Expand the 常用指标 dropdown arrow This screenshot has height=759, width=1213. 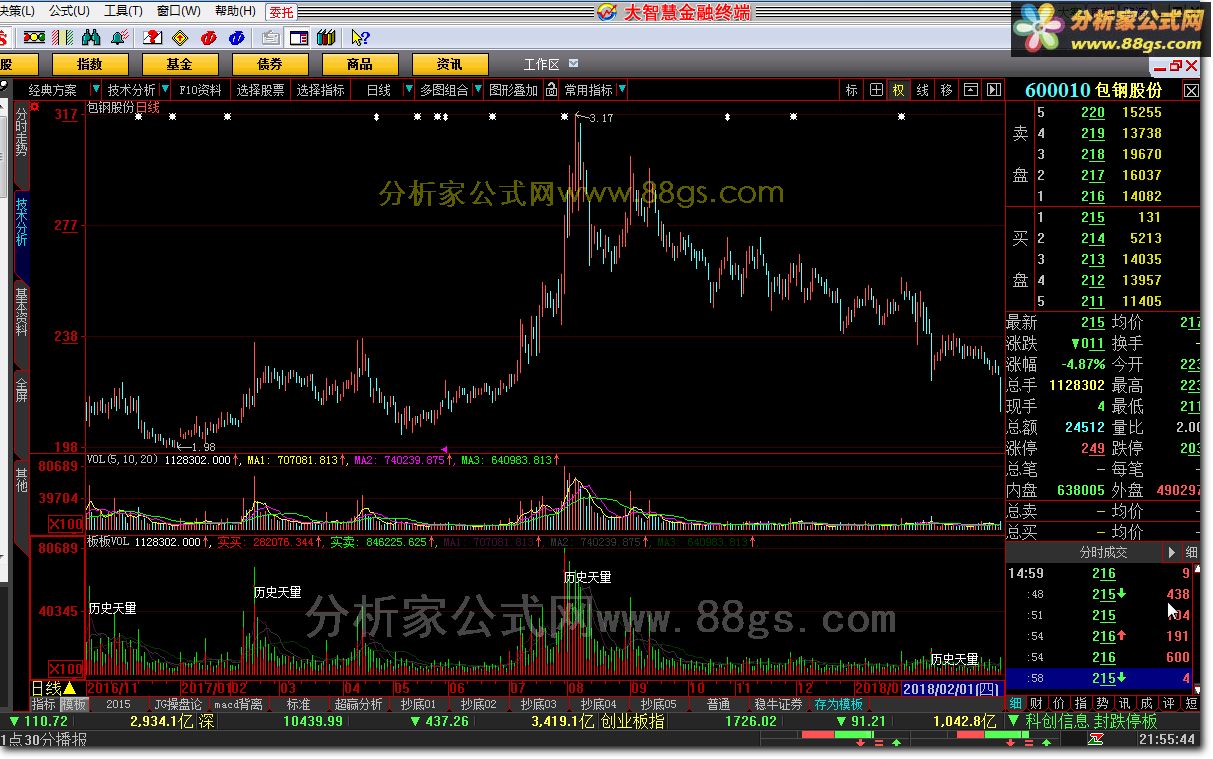click(622, 90)
